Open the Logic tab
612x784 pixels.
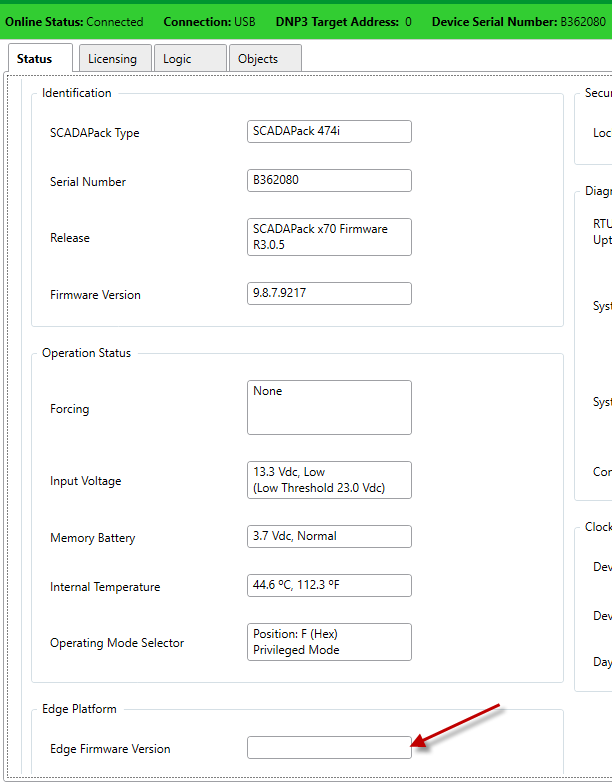(190, 58)
